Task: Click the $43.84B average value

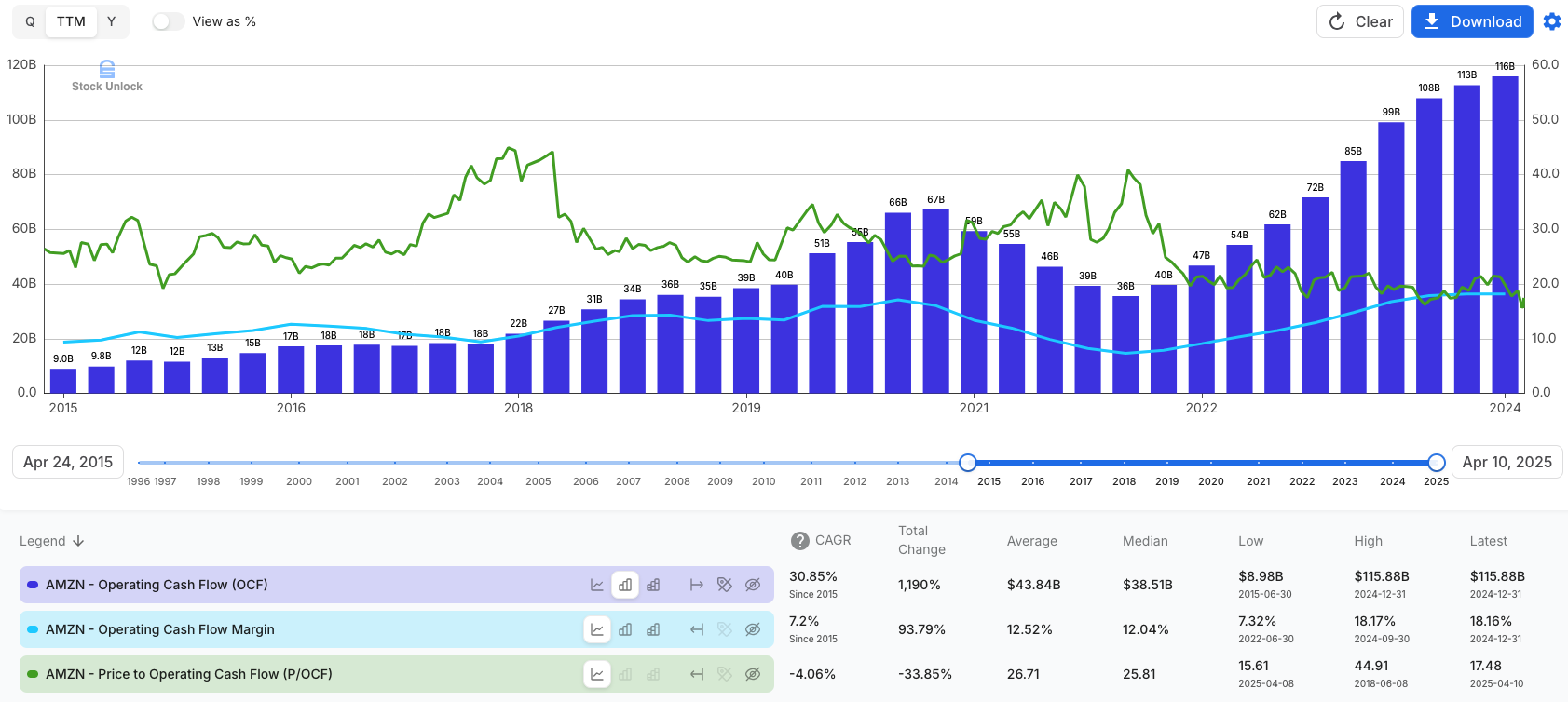Action: (1033, 585)
